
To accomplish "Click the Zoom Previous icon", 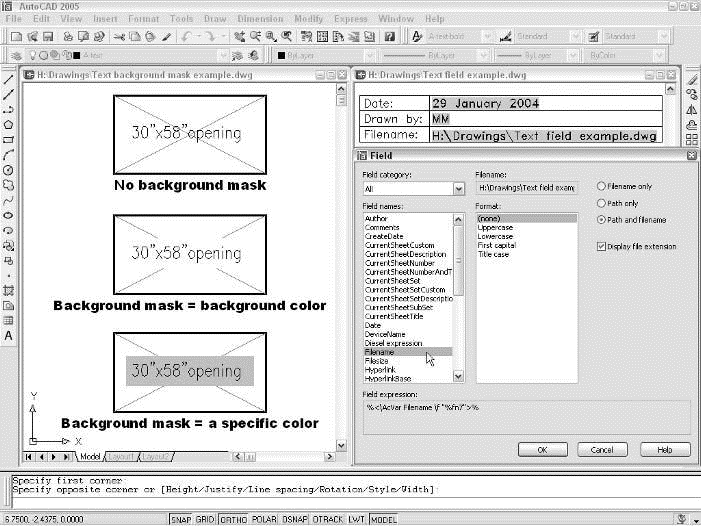I will point(287,37).
